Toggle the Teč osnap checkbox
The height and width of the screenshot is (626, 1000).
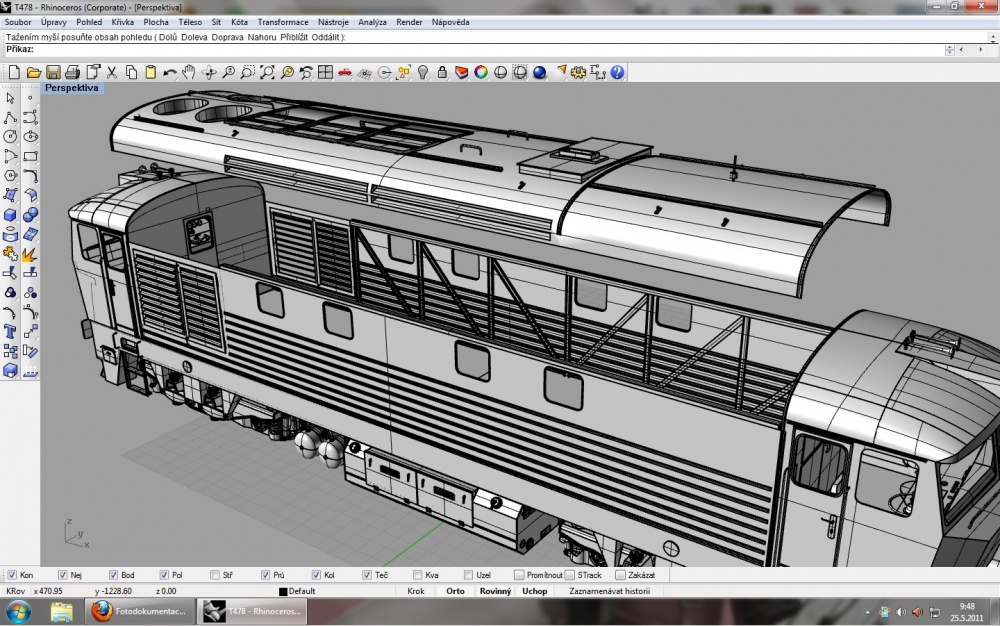pyautogui.click(x=367, y=575)
